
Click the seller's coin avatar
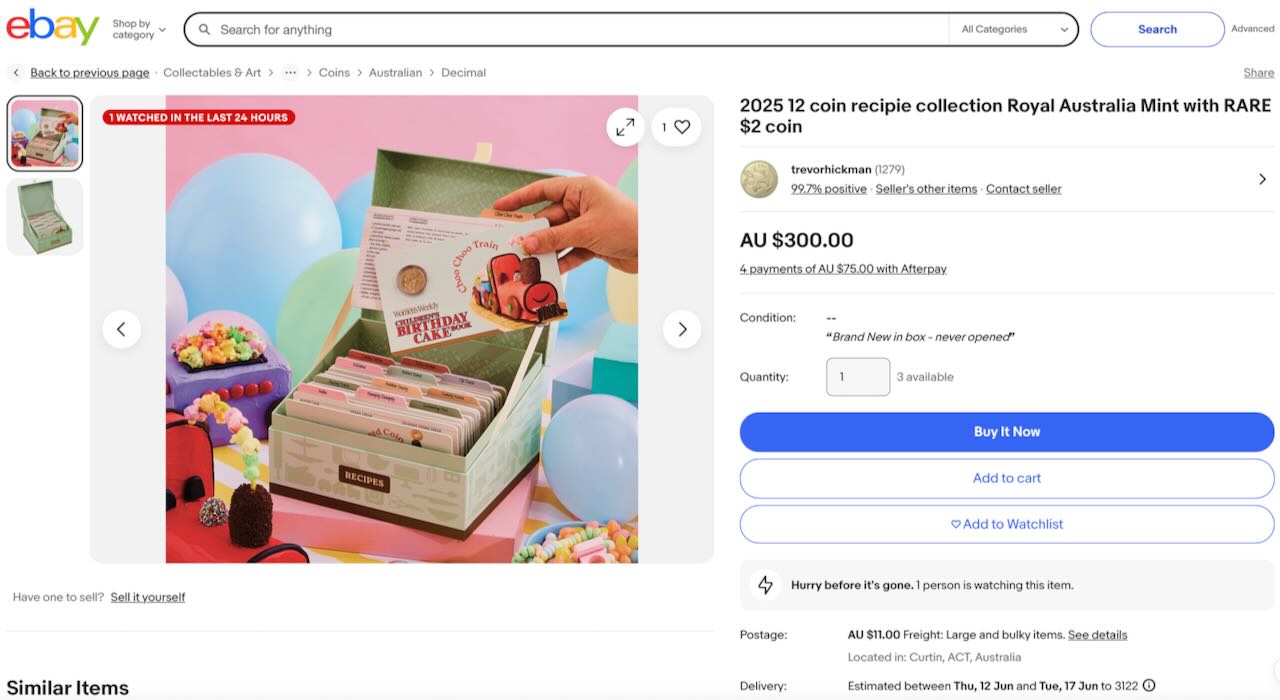pos(759,179)
